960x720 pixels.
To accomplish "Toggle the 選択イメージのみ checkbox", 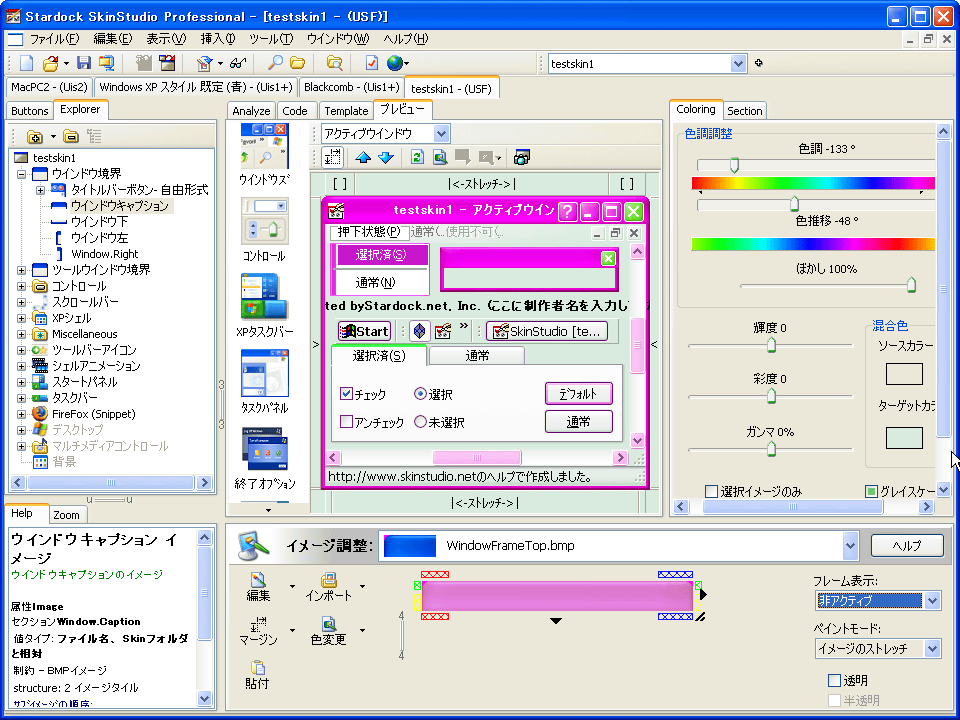I will pyautogui.click(x=711, y=491).
